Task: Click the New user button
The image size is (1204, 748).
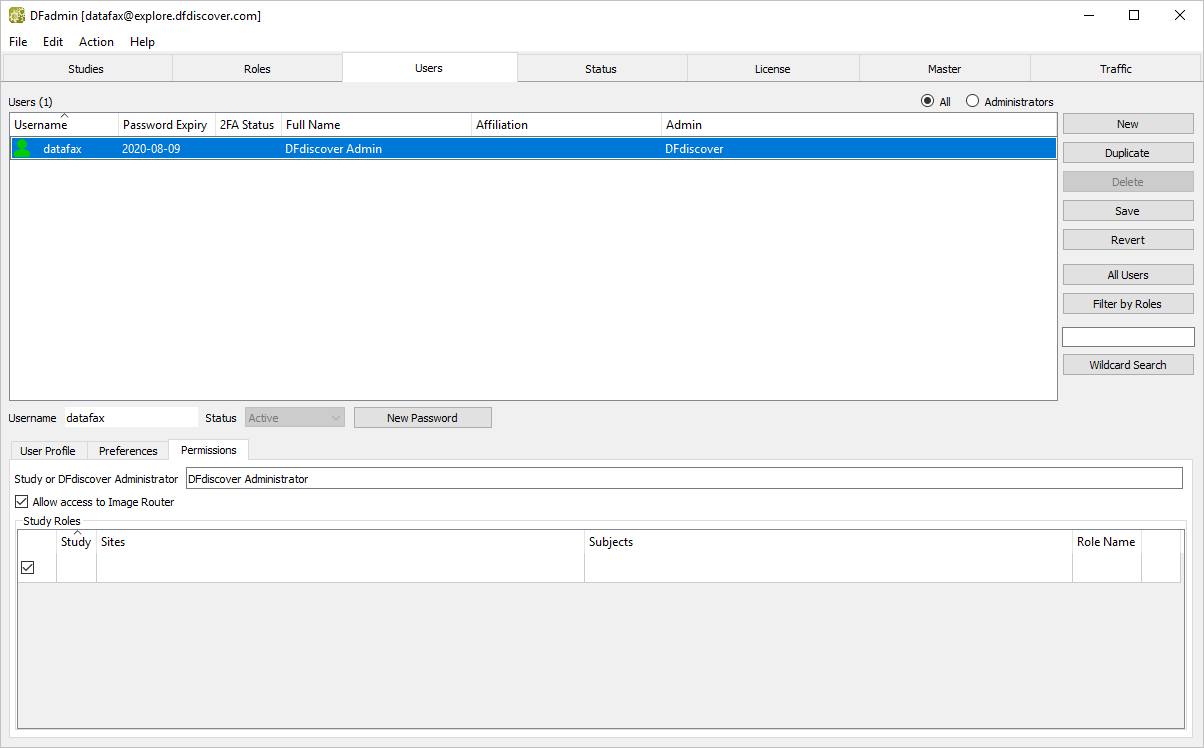Action: coord(1127,124)
